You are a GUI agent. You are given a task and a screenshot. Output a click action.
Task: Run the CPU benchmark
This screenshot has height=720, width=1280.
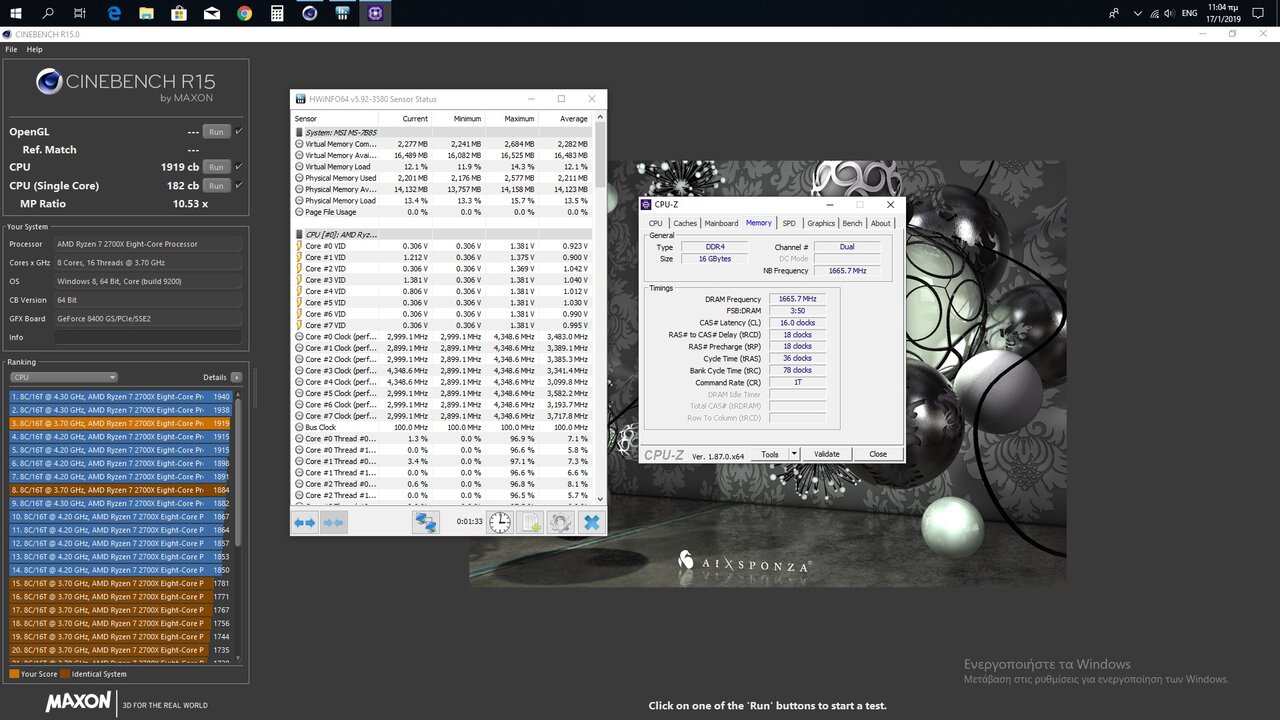point(216,167)
